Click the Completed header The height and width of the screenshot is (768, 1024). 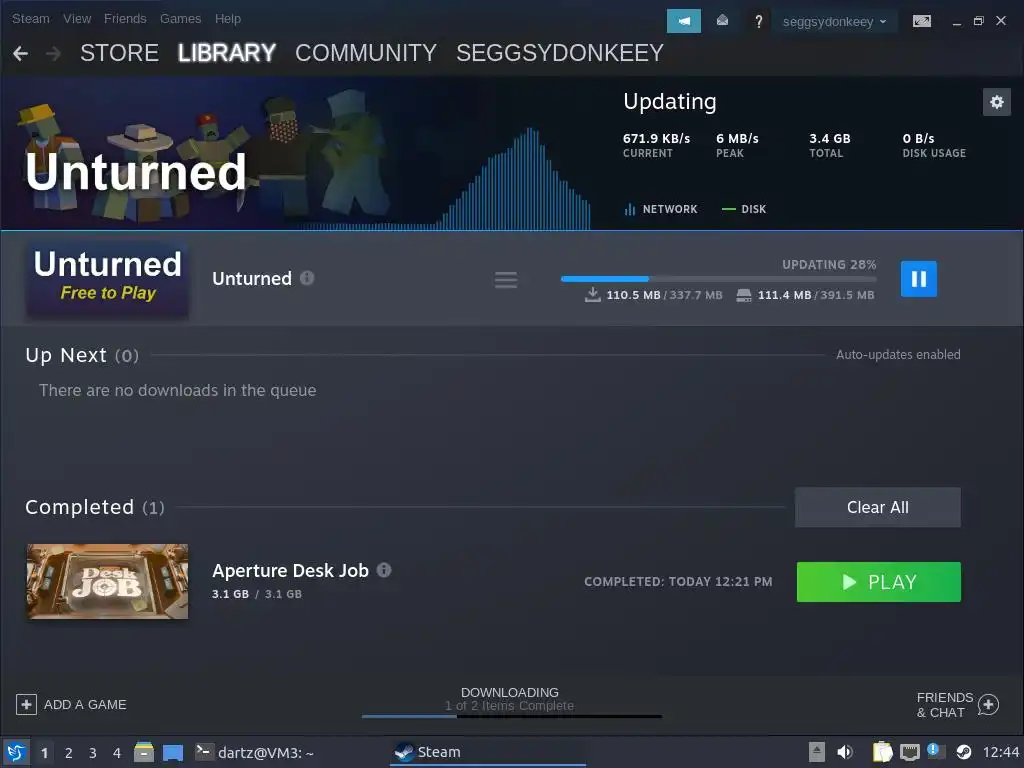point(95,507)
